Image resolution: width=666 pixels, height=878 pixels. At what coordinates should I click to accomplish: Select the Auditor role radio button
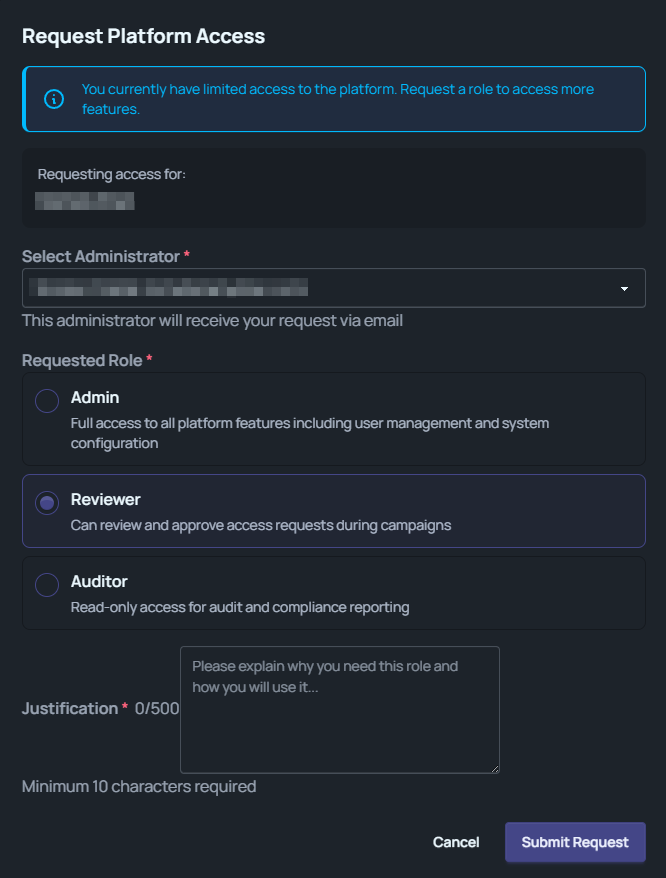click(x=46, y=584)
